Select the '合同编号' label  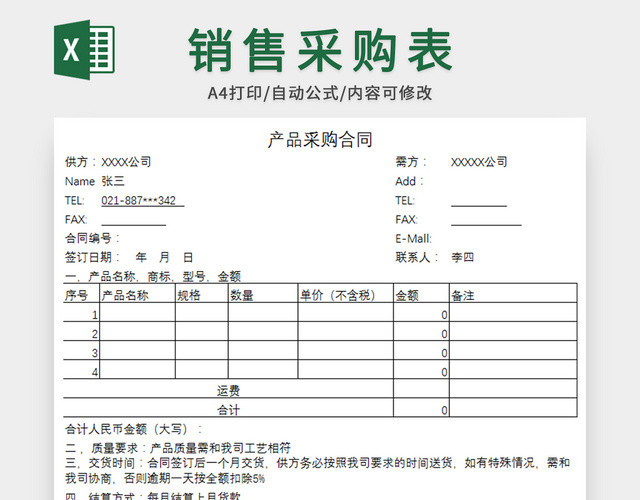pos(92,238)
